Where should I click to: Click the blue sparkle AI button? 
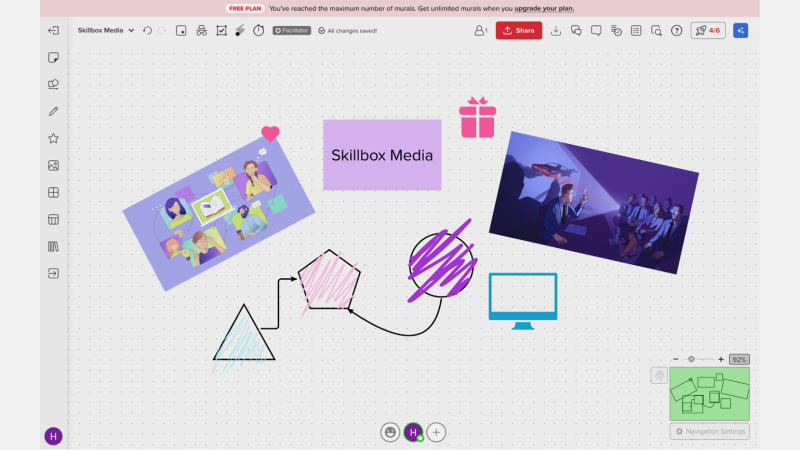741,31
